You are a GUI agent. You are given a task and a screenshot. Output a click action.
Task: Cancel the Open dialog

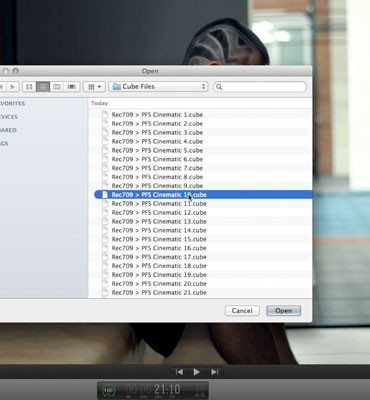pyautogui.click(x=242, y=311)
